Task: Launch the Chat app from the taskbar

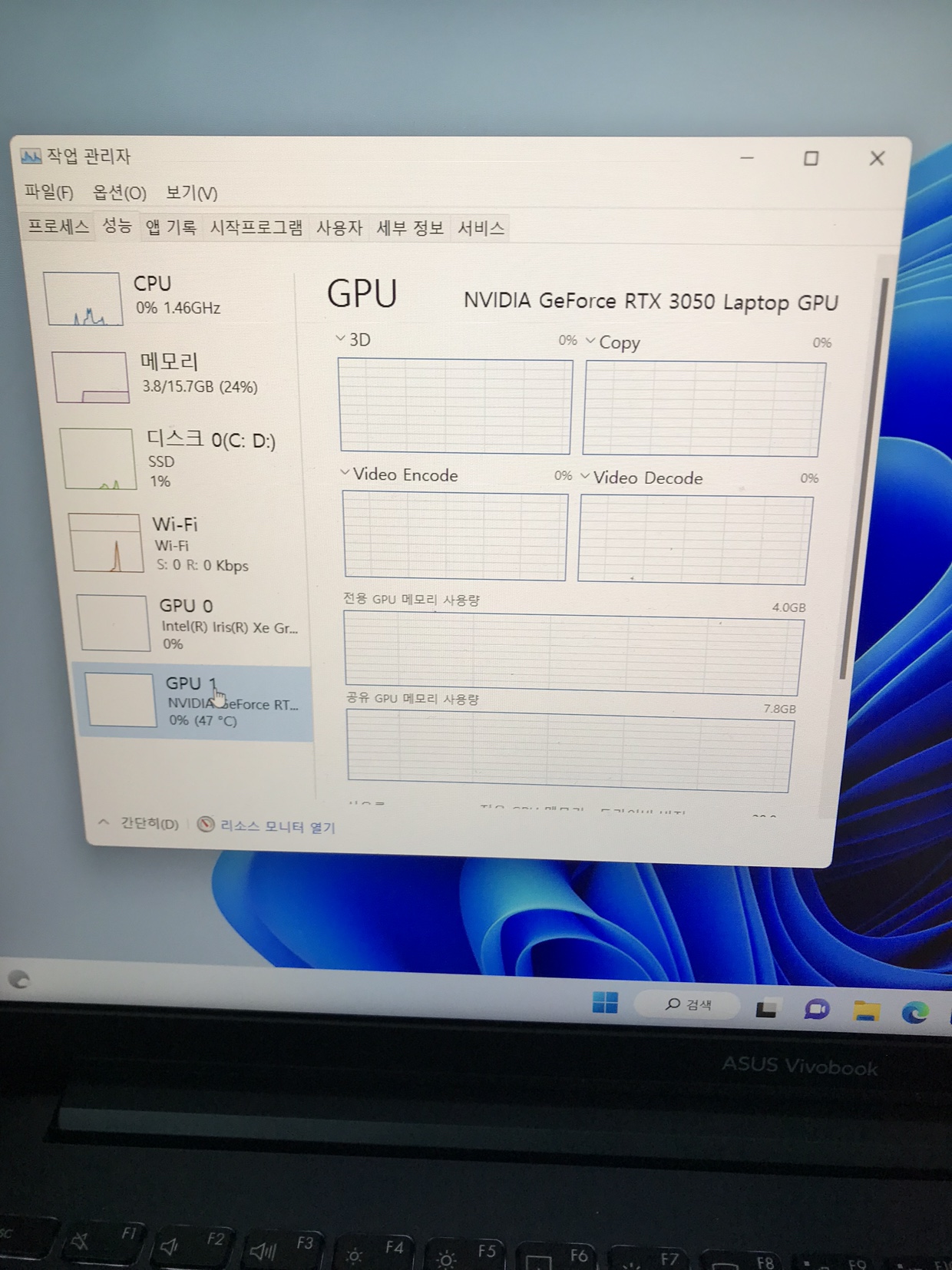Action: pos(816,1009)
